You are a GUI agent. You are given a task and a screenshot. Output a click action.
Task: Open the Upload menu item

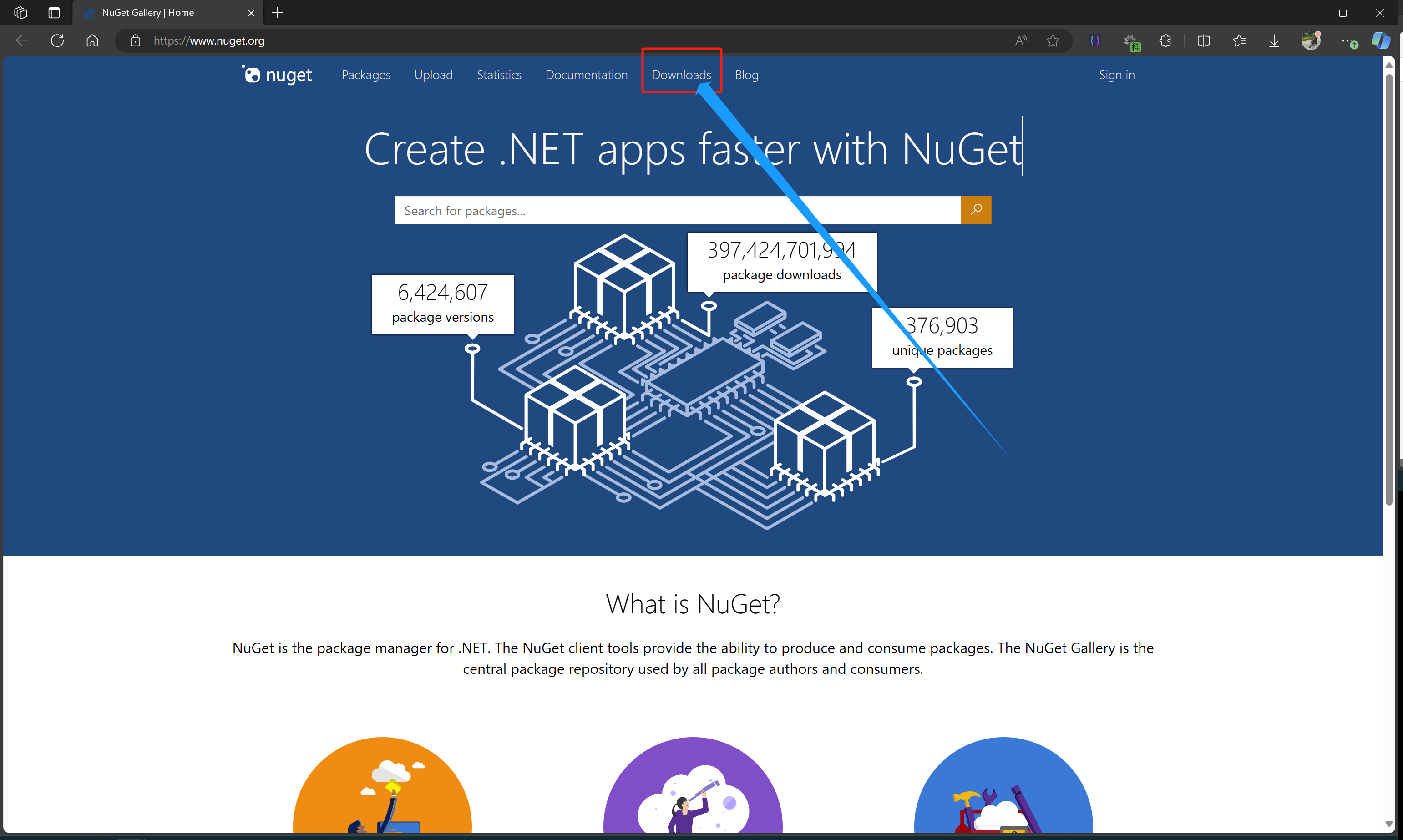point(434,75)
